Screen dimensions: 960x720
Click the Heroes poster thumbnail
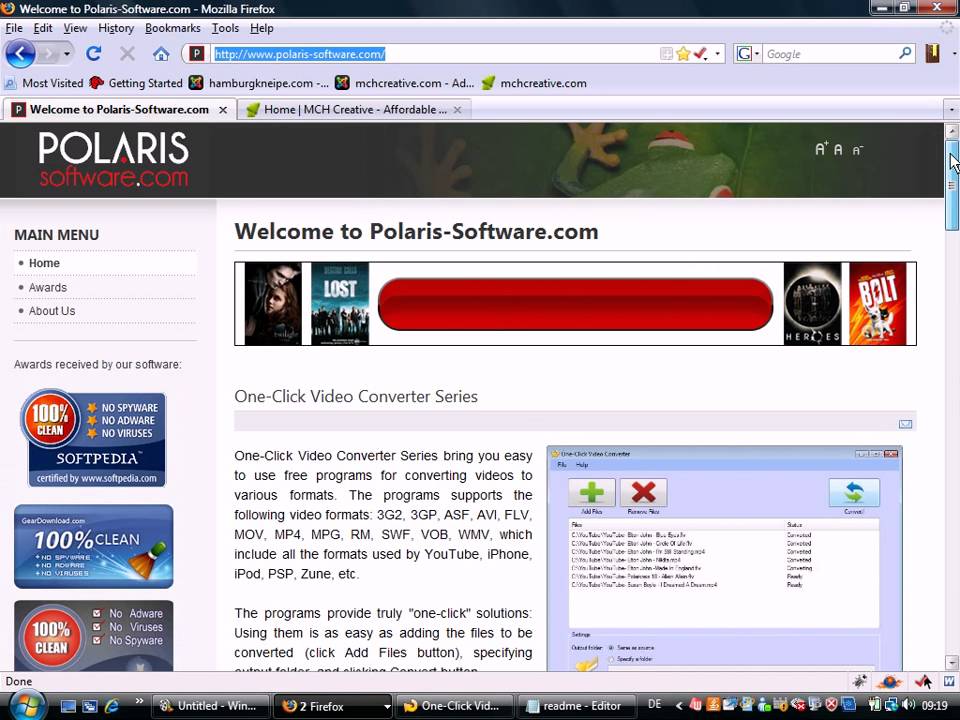[x=812, y=304]
